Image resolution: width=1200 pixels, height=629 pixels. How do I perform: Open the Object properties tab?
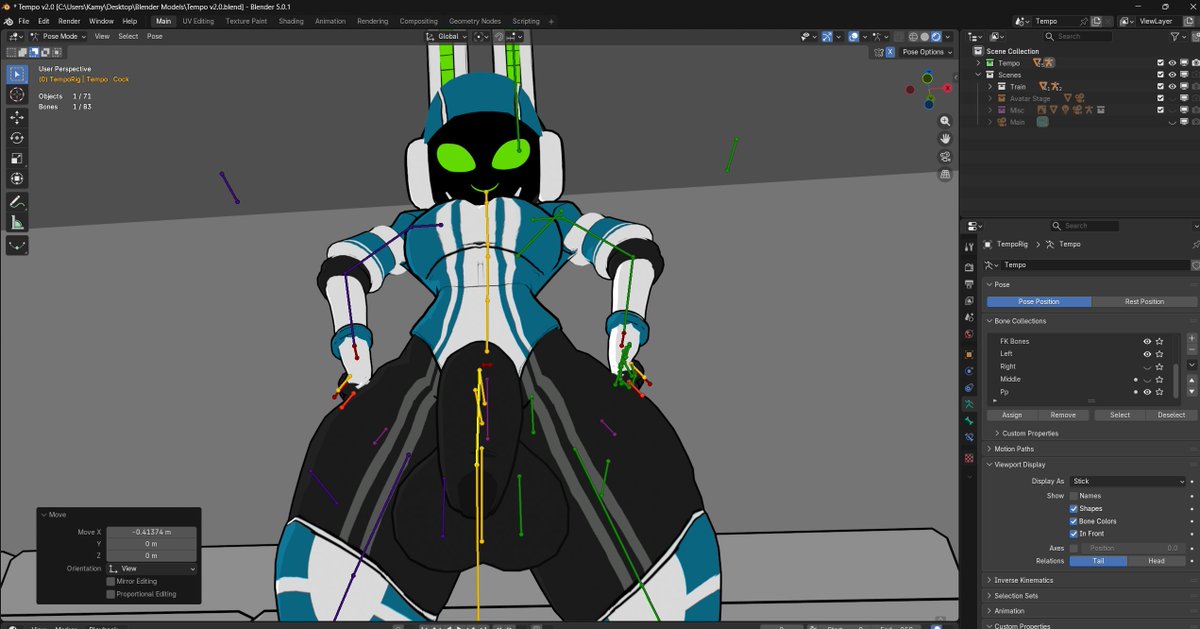[968, 354]
